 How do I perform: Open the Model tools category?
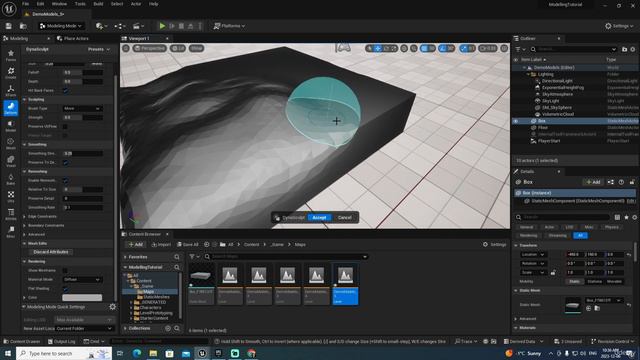(11, 126)
